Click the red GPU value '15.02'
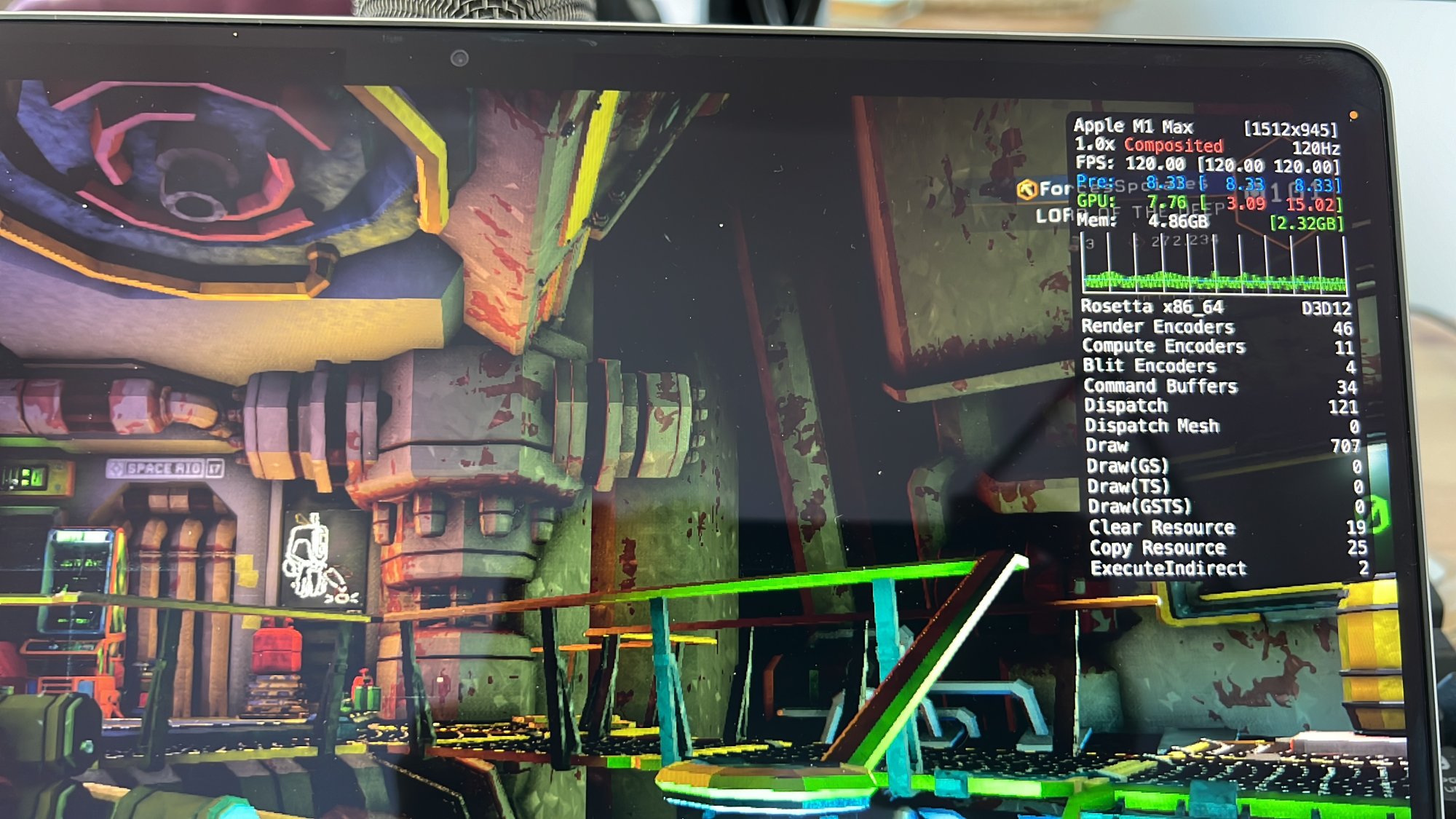The image size is (1456, 819). point(1310,205)
